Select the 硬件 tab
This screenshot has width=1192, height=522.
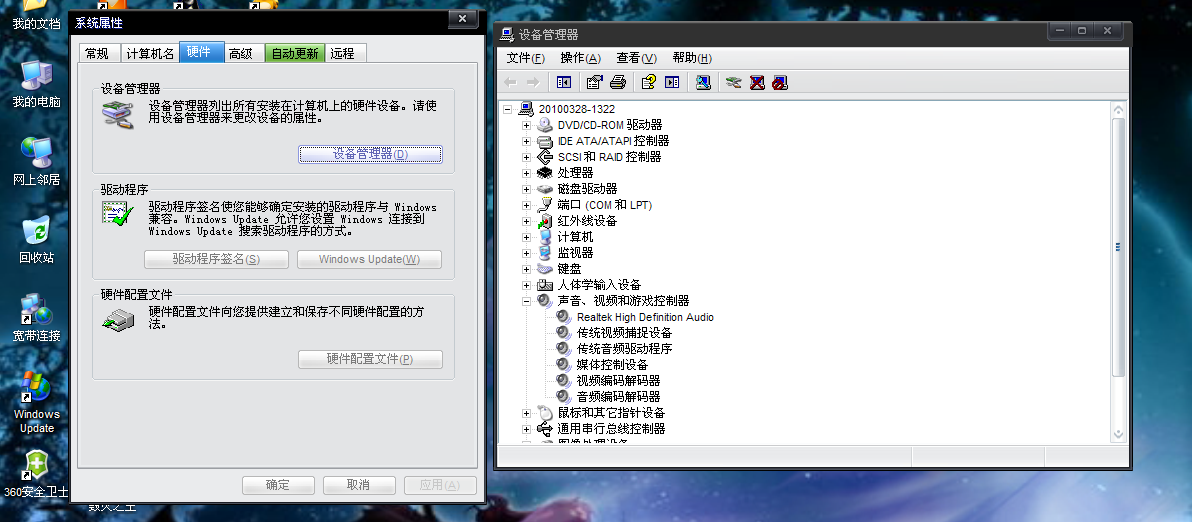point(201,52)
